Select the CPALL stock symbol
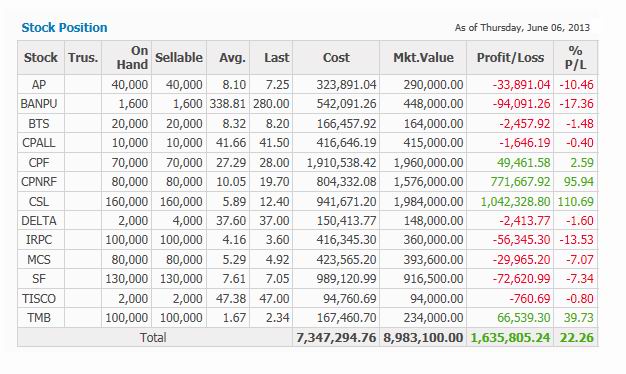 [39, 143]
